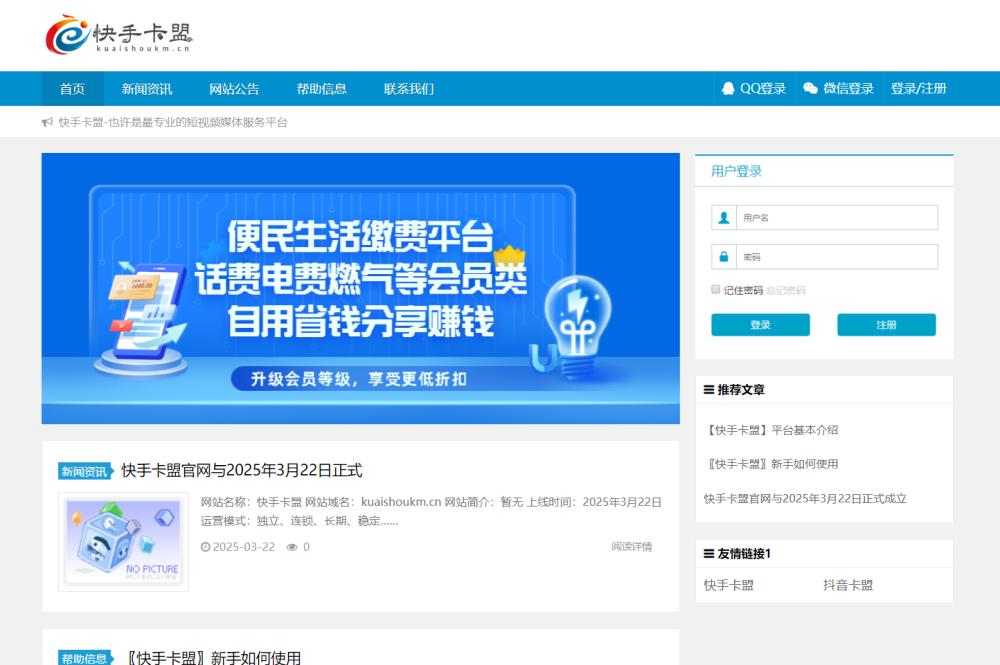Focus the 密码 input field

pyautogui.click(x=837, y=257)
